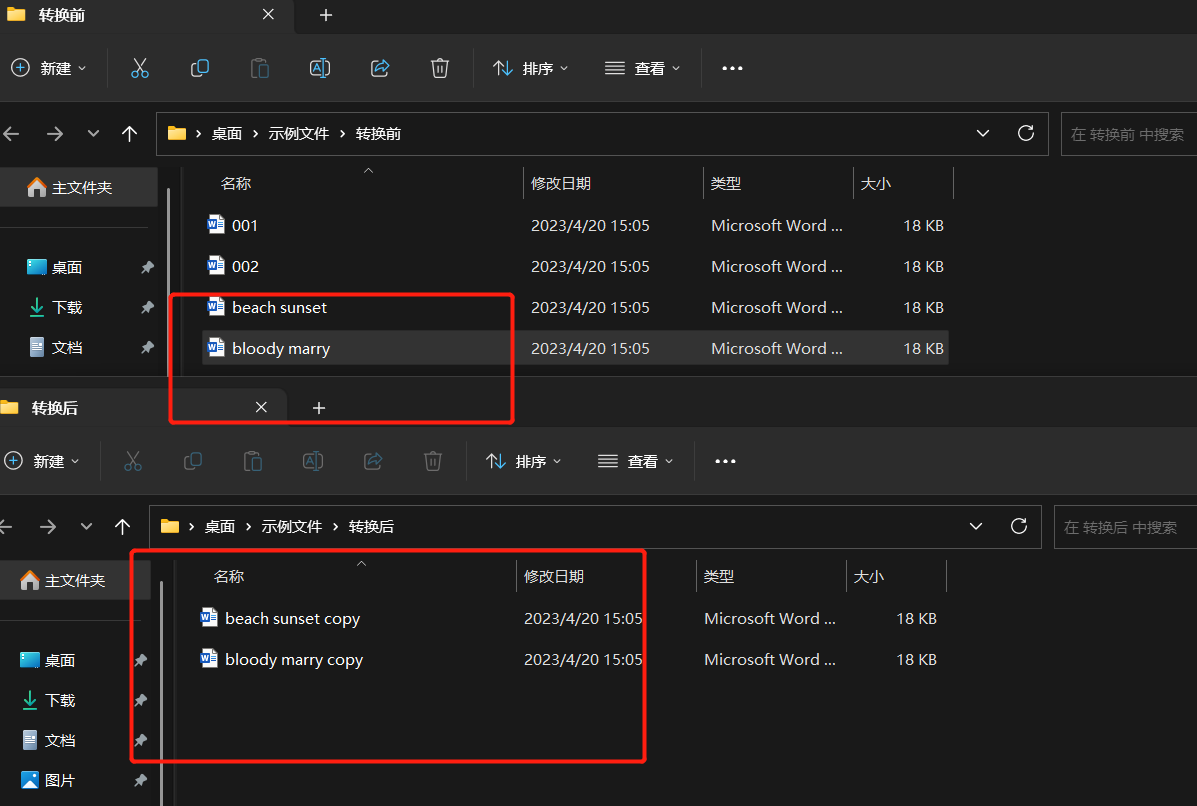Click the back navigation arrow in top window
The image size is (1197, 806).
point(19,133)
